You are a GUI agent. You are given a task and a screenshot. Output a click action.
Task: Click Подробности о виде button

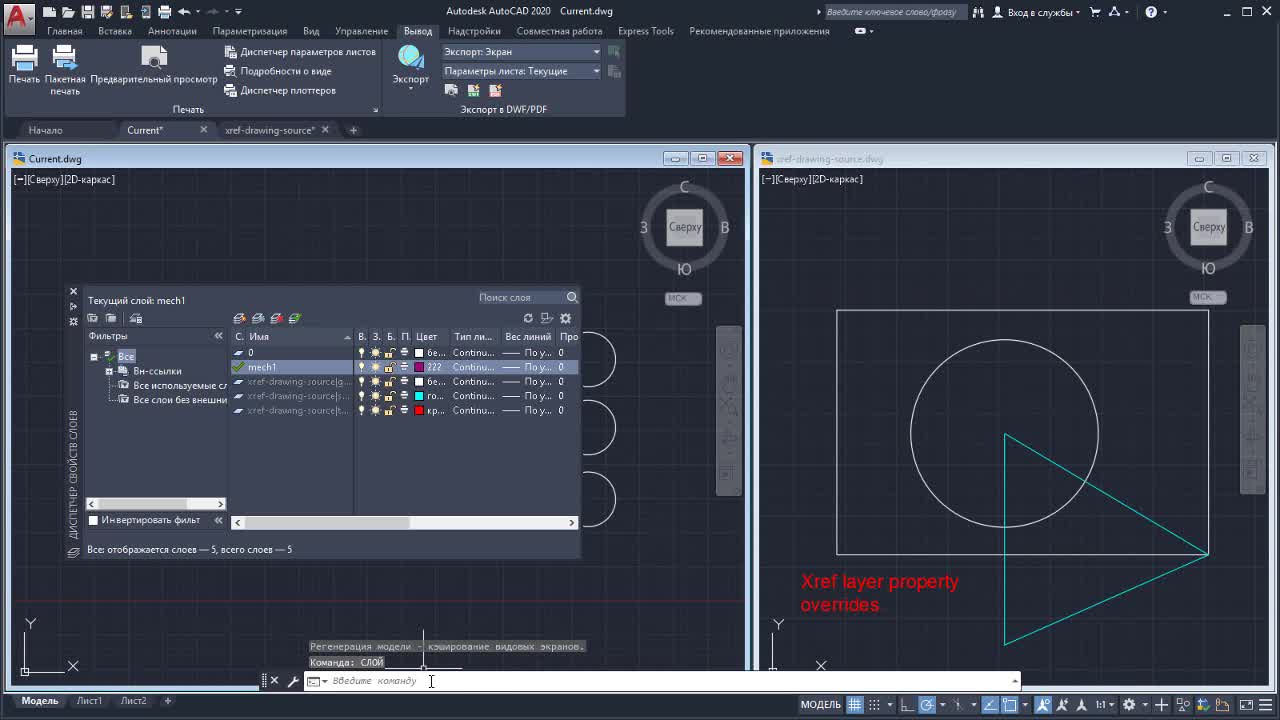[x=278, y=71]
